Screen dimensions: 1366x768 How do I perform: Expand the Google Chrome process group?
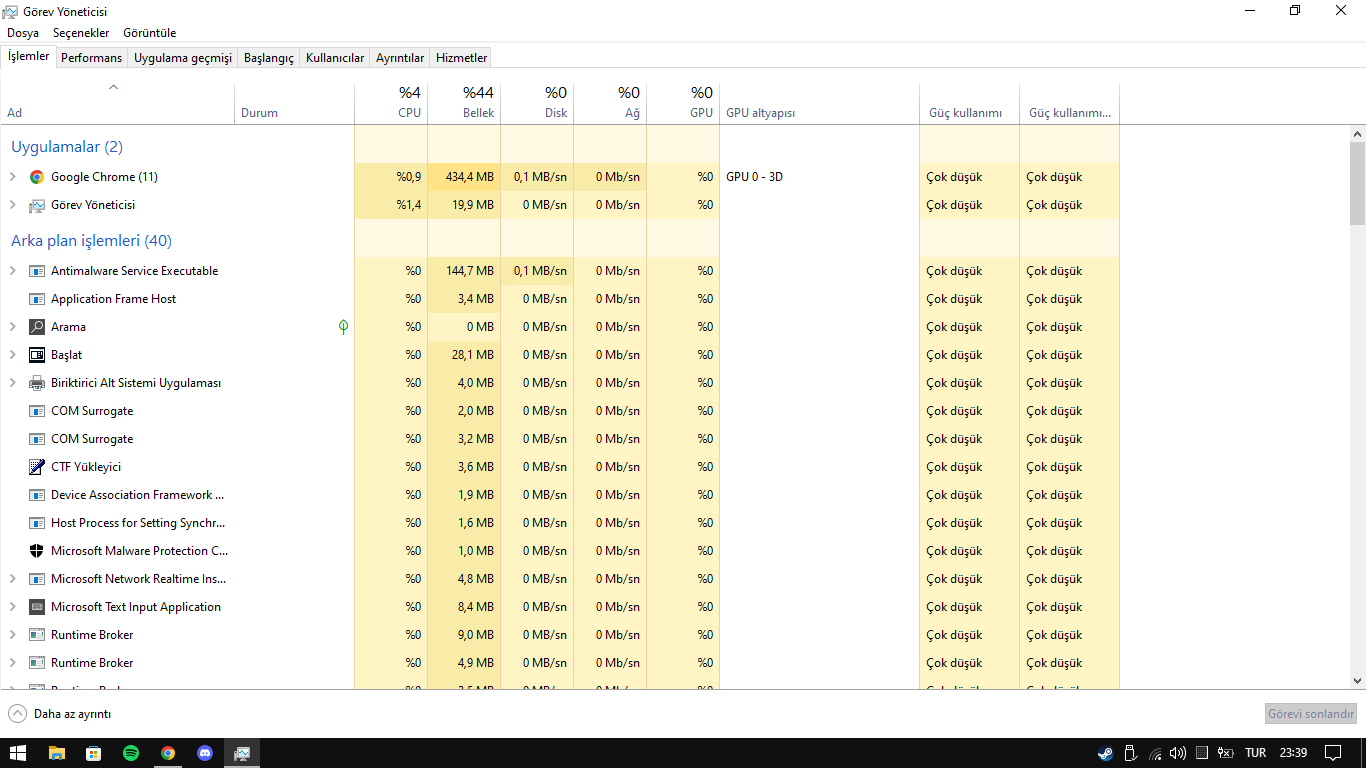point(13,177)
